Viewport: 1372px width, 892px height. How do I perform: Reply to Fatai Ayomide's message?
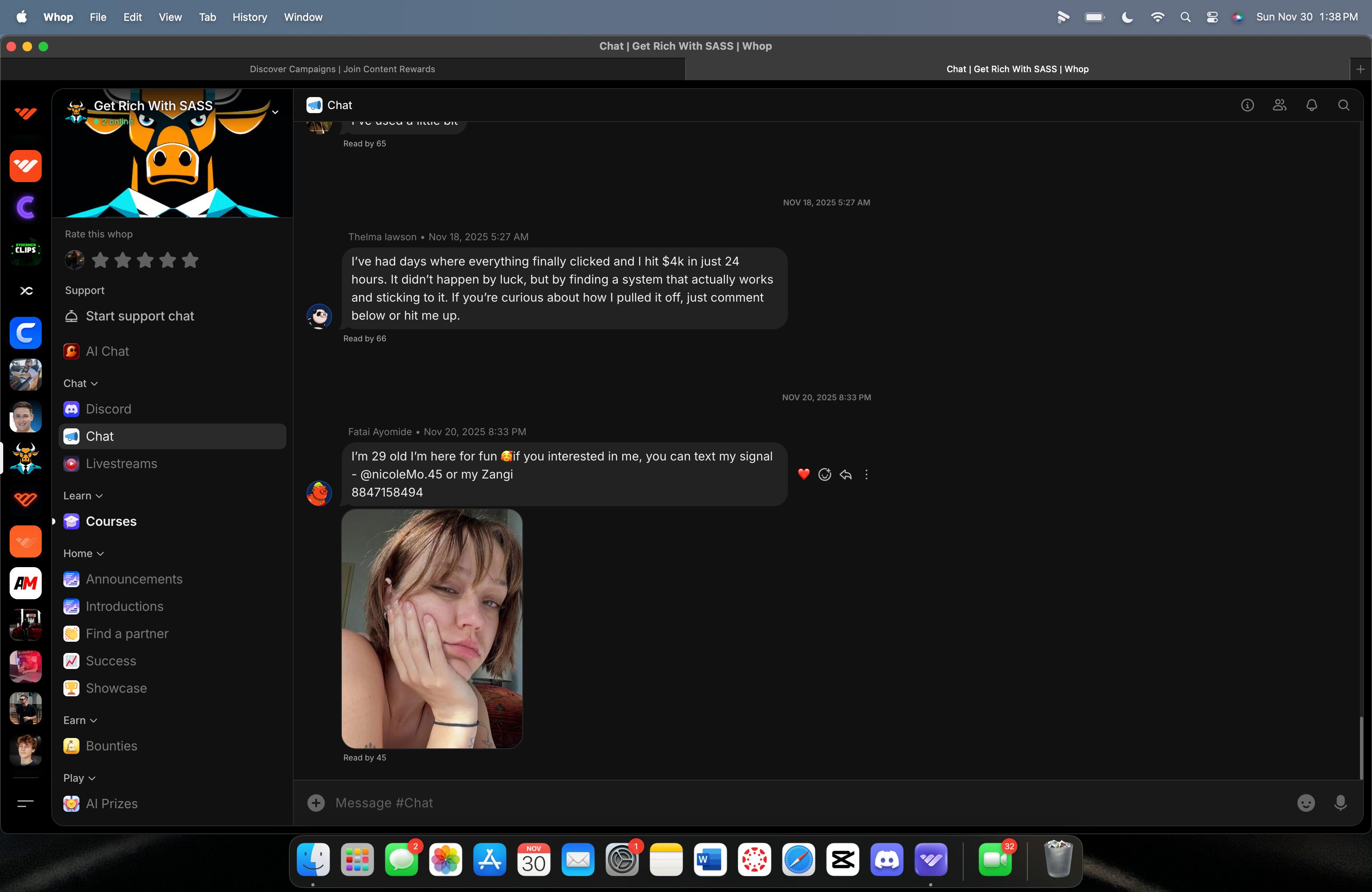846,474
